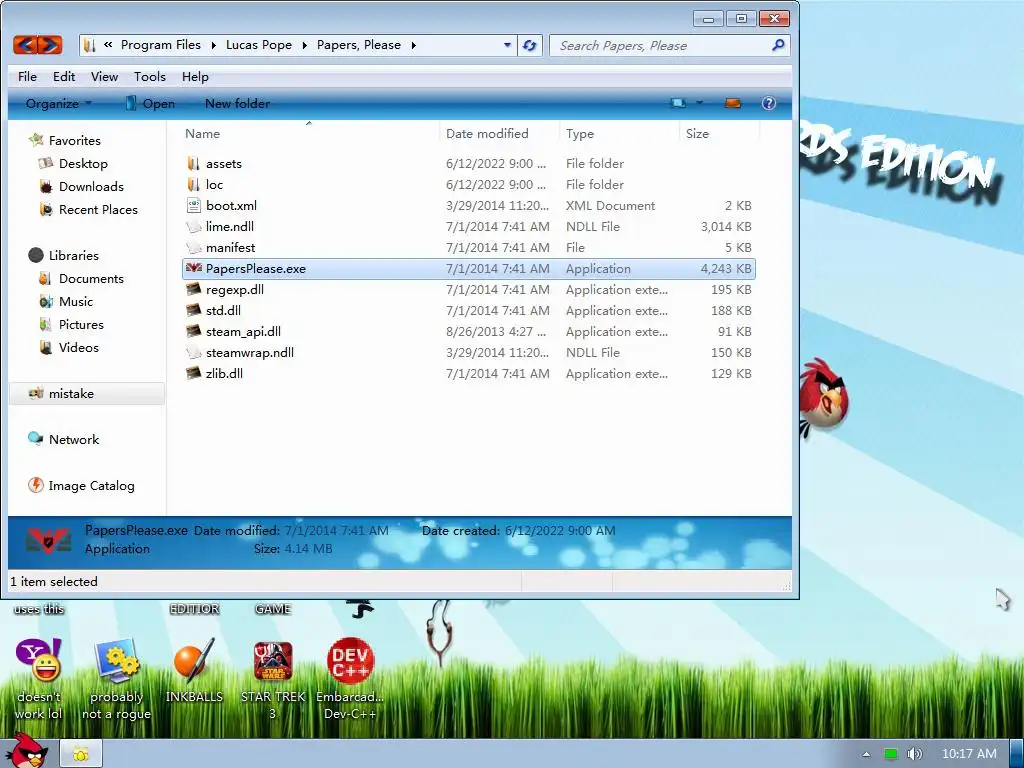Image resolution: width=1024 pixels, height=768 pixels.
Task: Go back with the orange left arrow
Action: click(x=25, y=45)
